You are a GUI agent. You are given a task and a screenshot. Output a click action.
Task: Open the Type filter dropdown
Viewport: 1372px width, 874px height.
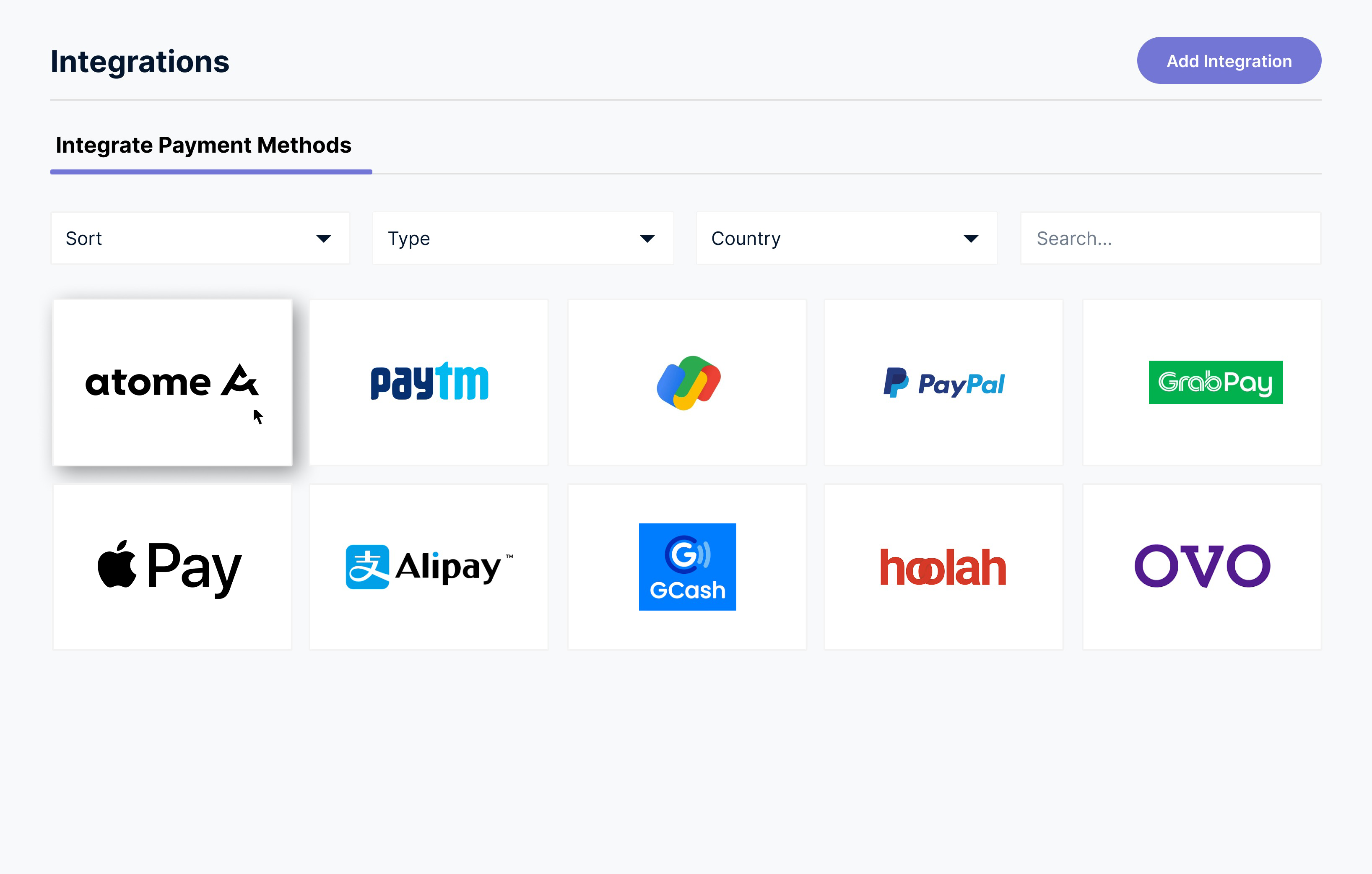(x=523, y=238)
